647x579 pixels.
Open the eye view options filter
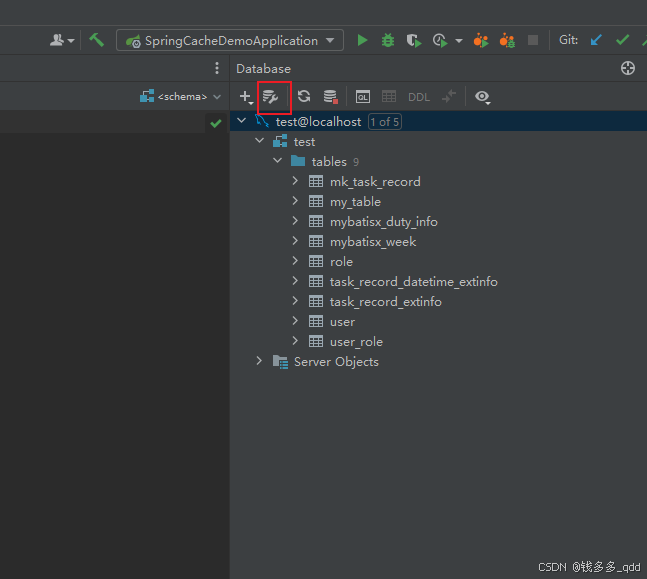pos(482,97)
